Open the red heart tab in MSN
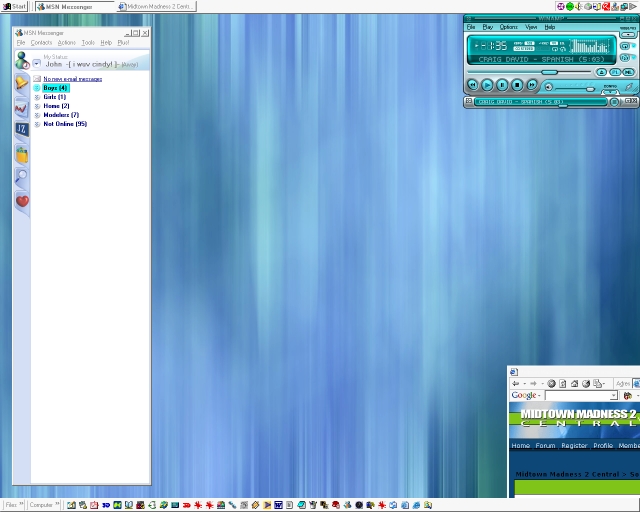640x512 pixels. (x=22, y=201)
